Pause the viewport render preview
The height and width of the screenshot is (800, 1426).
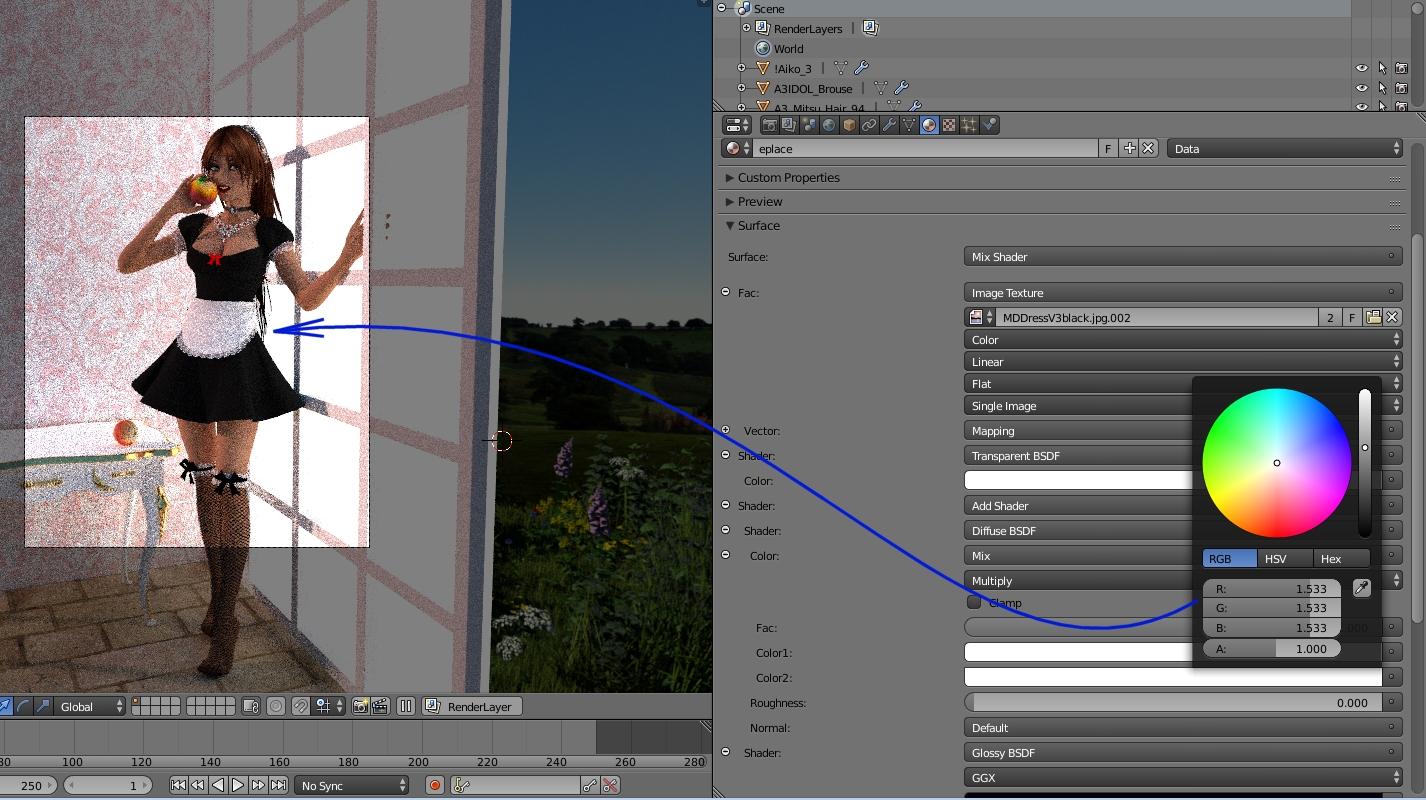coord(406,706)
